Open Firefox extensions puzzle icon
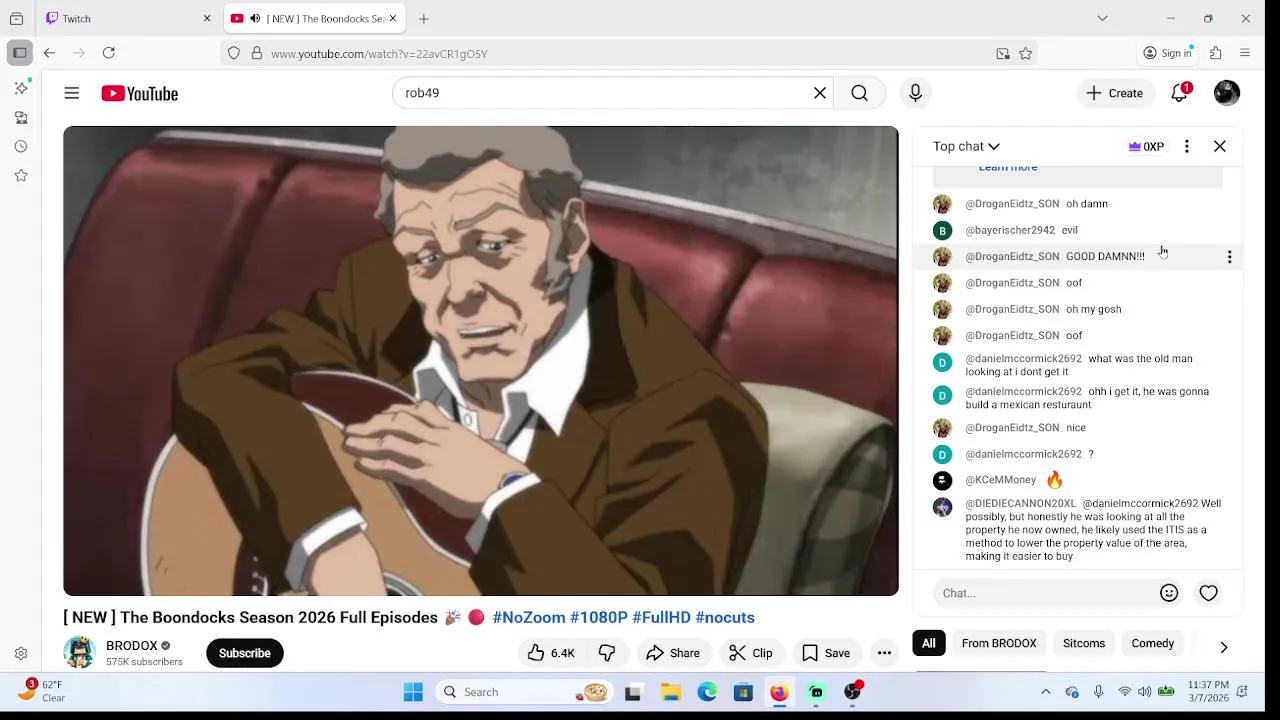Image resolution: width=1280 pixels, height=720 pixels. pyautogui.click(x=1216, y=53)
